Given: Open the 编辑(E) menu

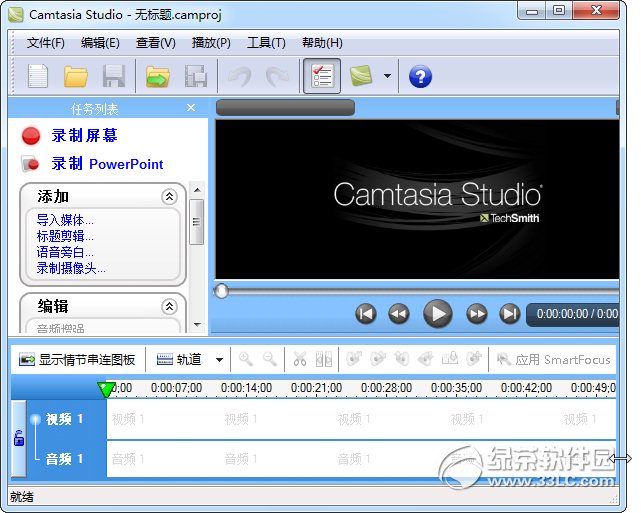Looking at the screenshot, I should (x=100, y=43).
